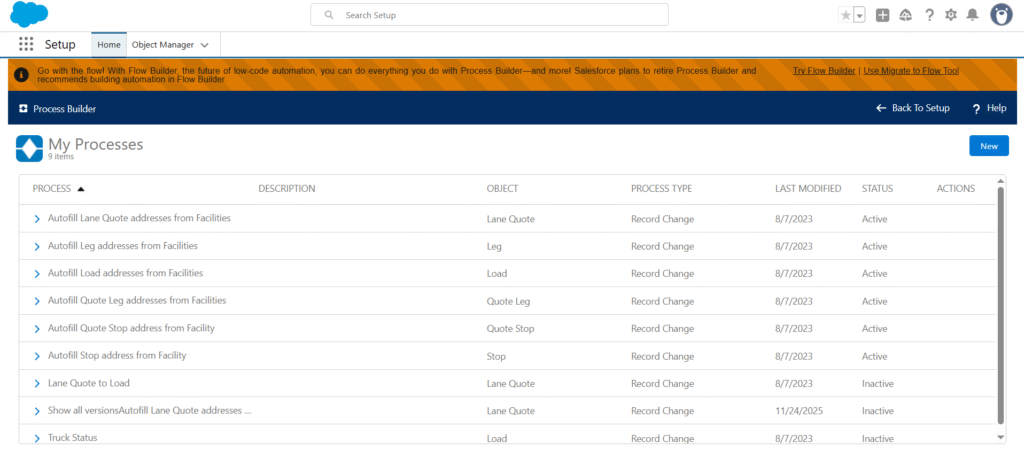The image size is (1024, 466).
Task: Open the Favorites star icon
Action: point(846,15)
